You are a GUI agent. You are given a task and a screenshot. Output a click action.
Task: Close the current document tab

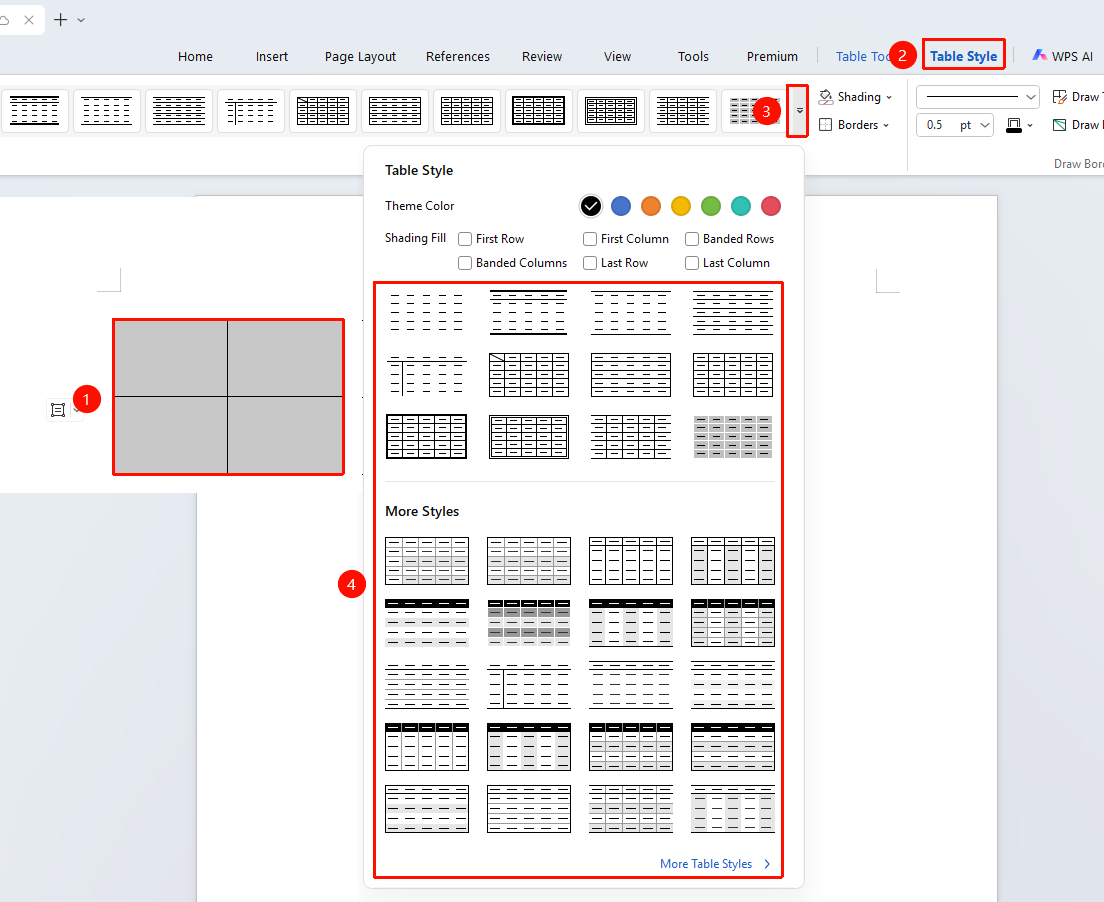click(29, 20)
